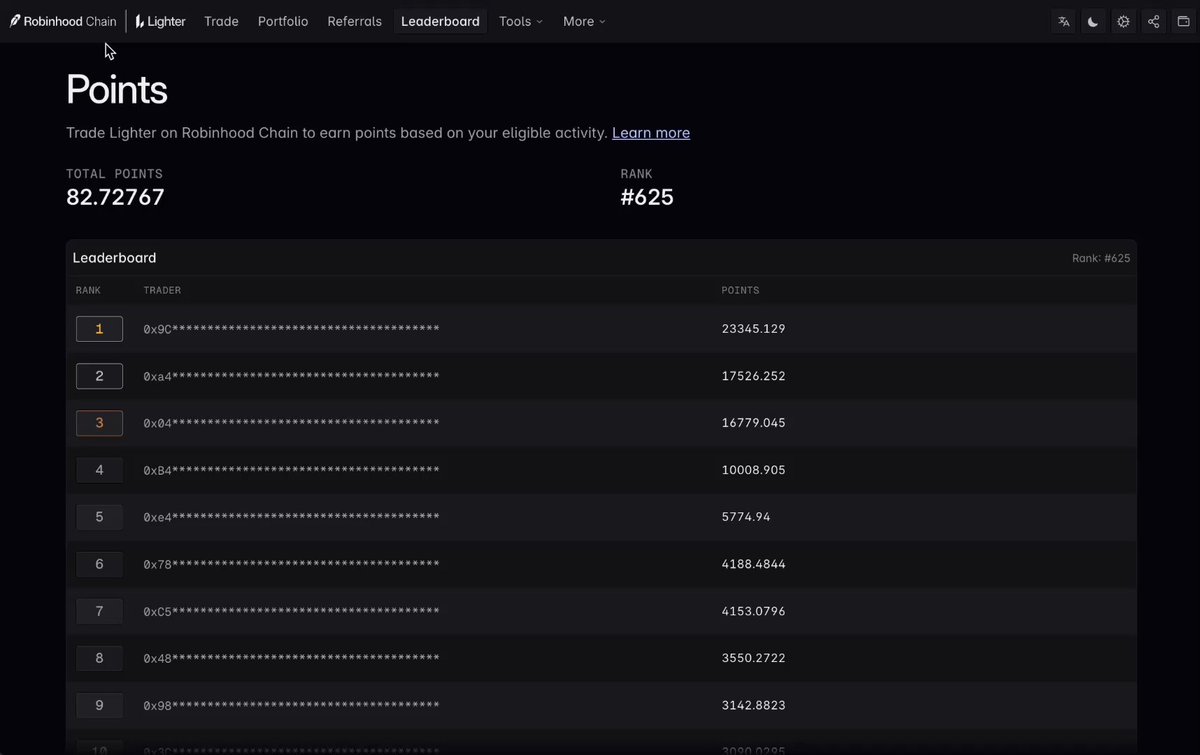Select trader address starting with 0xa4
This screenshot has width=1200, height=755.
pos(292,376)
